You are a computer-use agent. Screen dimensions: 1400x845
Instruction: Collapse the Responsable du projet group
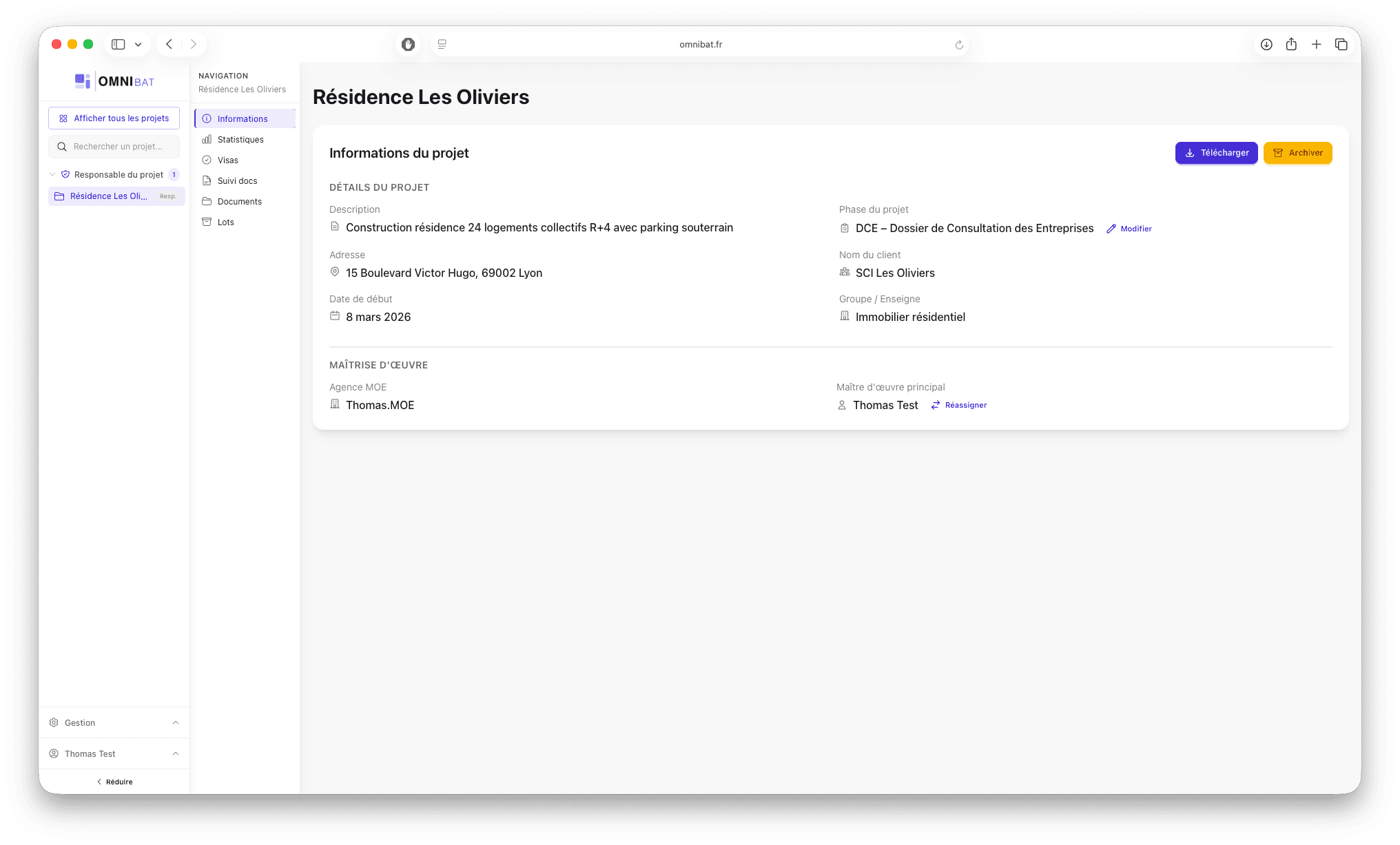pyautogui.click(x=52, y=175)
